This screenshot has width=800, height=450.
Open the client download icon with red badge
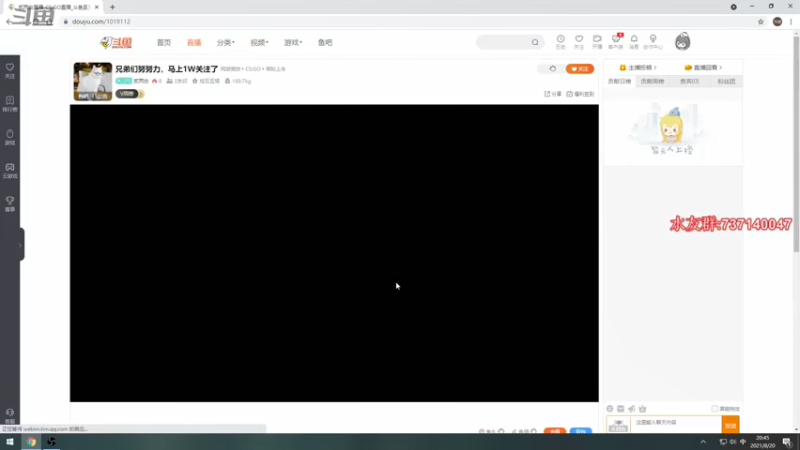coord(616,41)
